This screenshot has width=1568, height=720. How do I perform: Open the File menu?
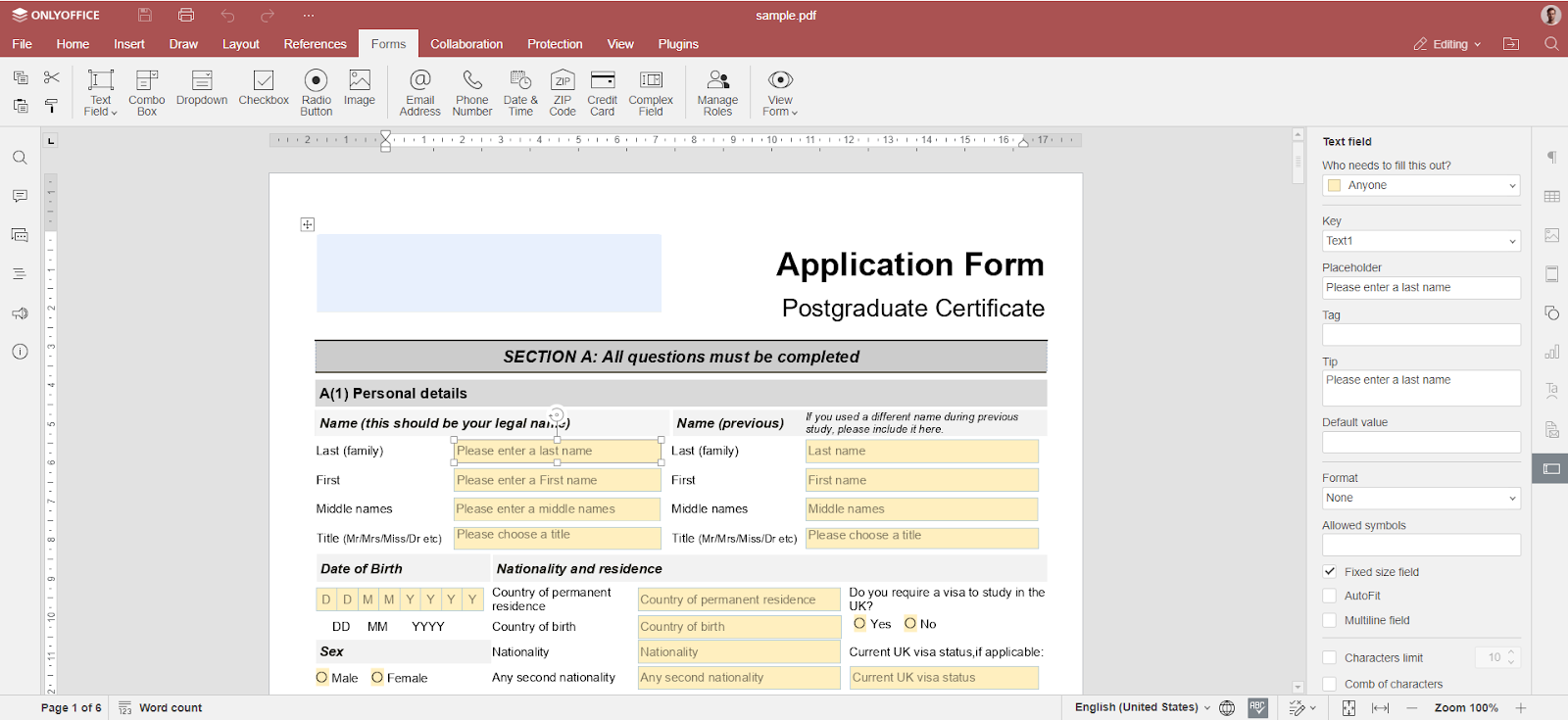(x=22, y=44)
